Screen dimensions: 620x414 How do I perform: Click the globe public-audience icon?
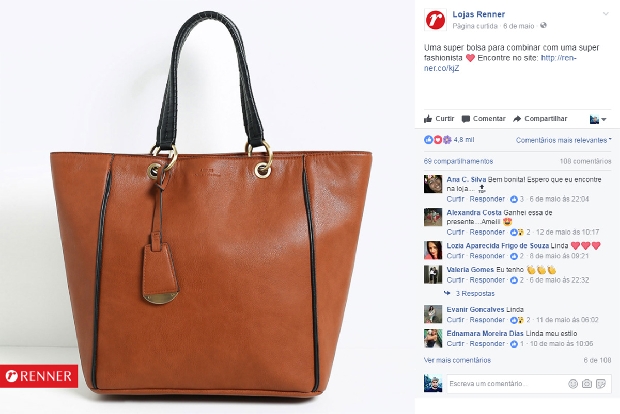point(544,25)
